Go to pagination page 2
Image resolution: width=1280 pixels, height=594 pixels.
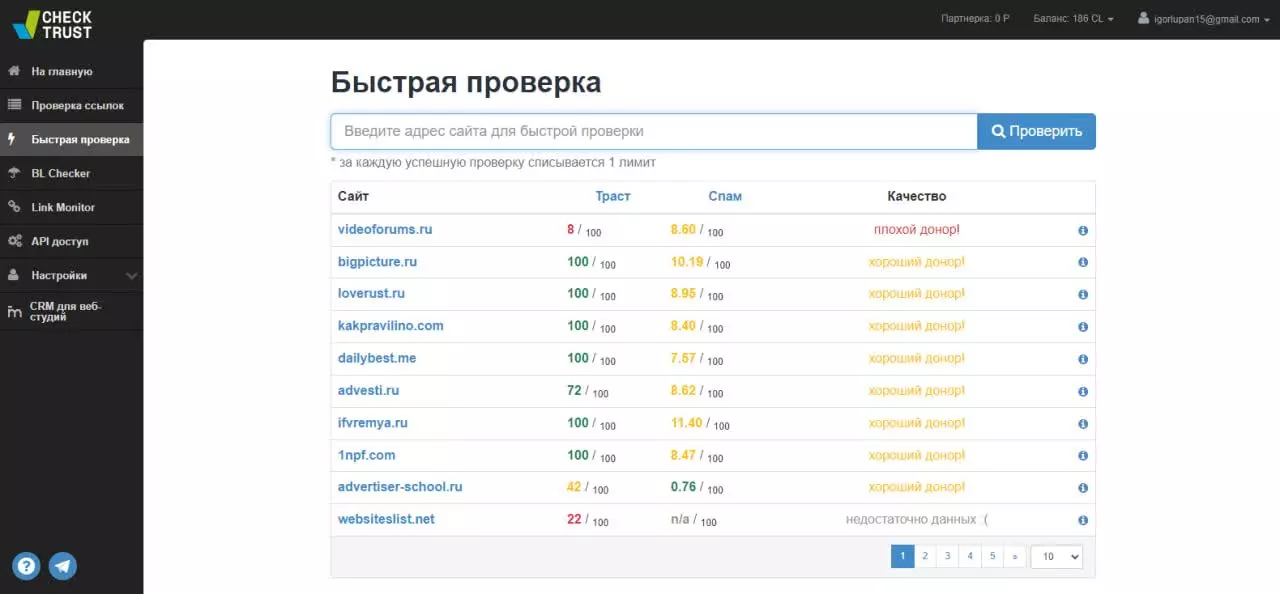925,556
